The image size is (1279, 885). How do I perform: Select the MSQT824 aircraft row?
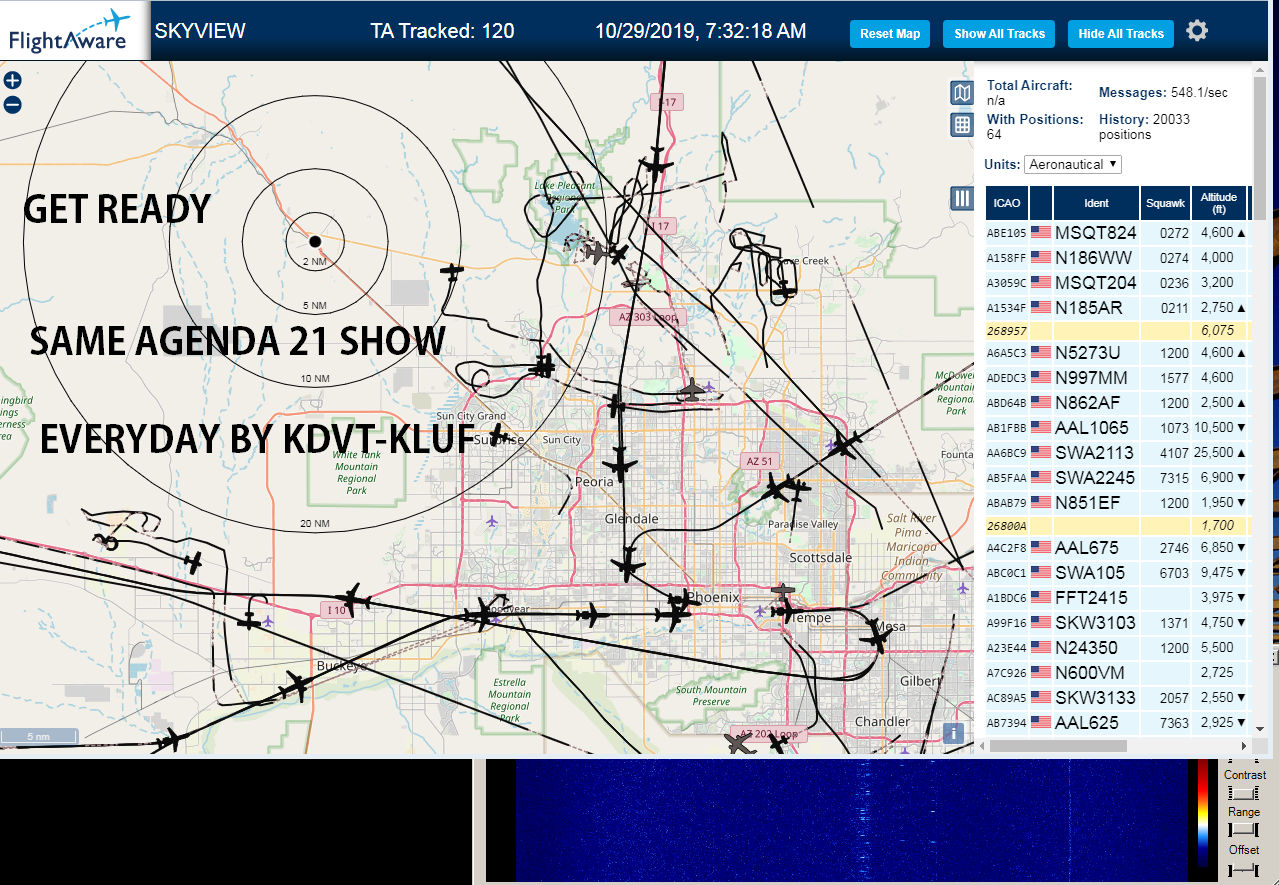(1117, 233)
